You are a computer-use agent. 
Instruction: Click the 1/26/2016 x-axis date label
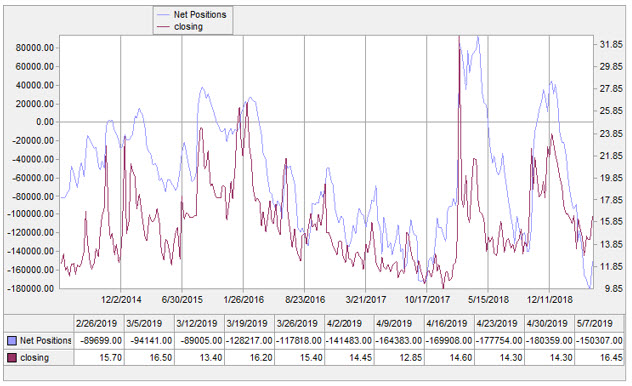[243, 300]
